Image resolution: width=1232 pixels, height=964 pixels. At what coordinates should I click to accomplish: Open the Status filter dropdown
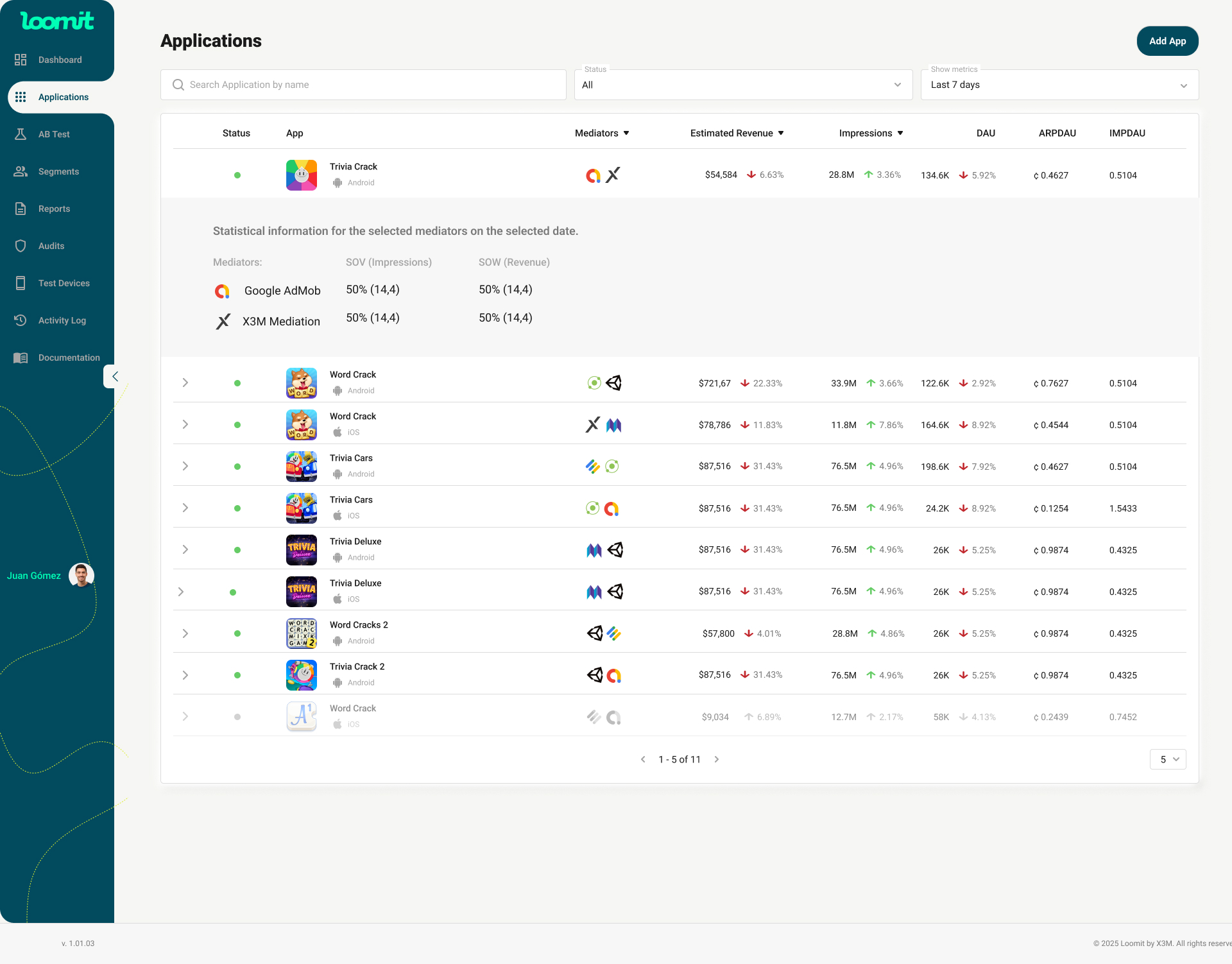pos(743,85)
